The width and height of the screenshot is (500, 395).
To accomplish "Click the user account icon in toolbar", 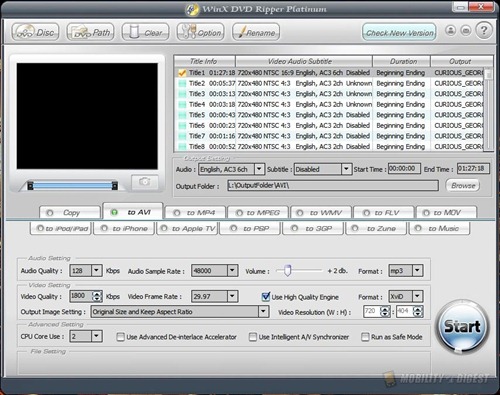I will 451,31.
